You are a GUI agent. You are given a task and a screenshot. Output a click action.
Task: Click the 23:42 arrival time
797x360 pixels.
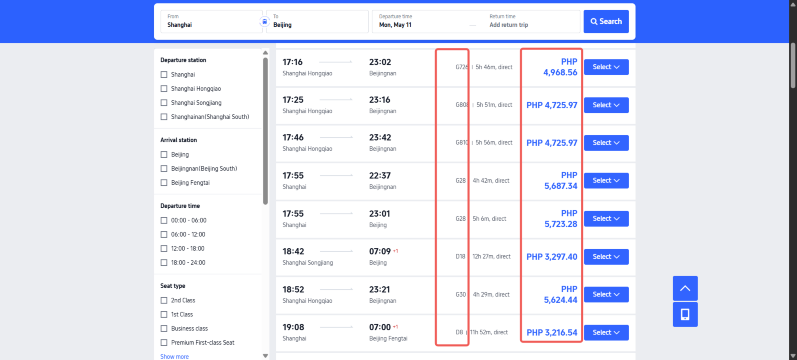(380, 138)
